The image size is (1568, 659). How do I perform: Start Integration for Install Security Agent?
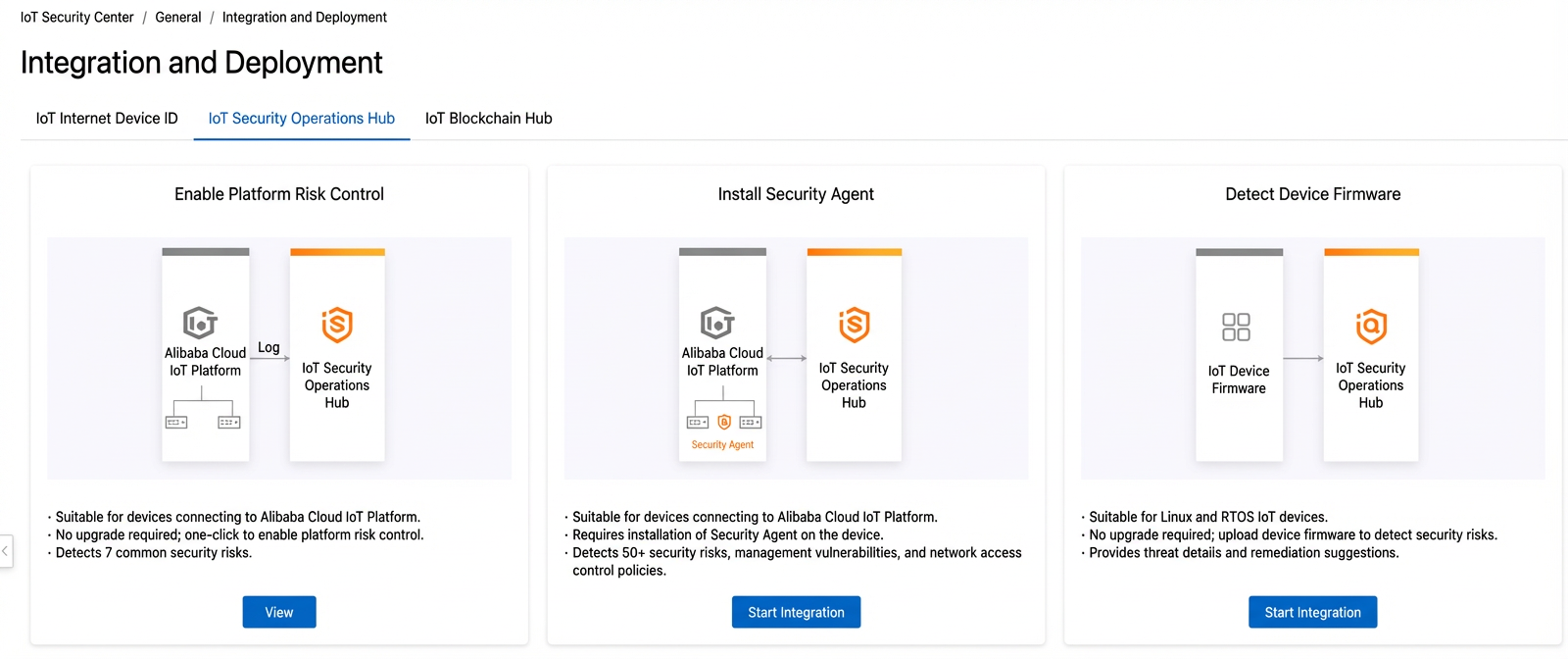click(796, 612)
